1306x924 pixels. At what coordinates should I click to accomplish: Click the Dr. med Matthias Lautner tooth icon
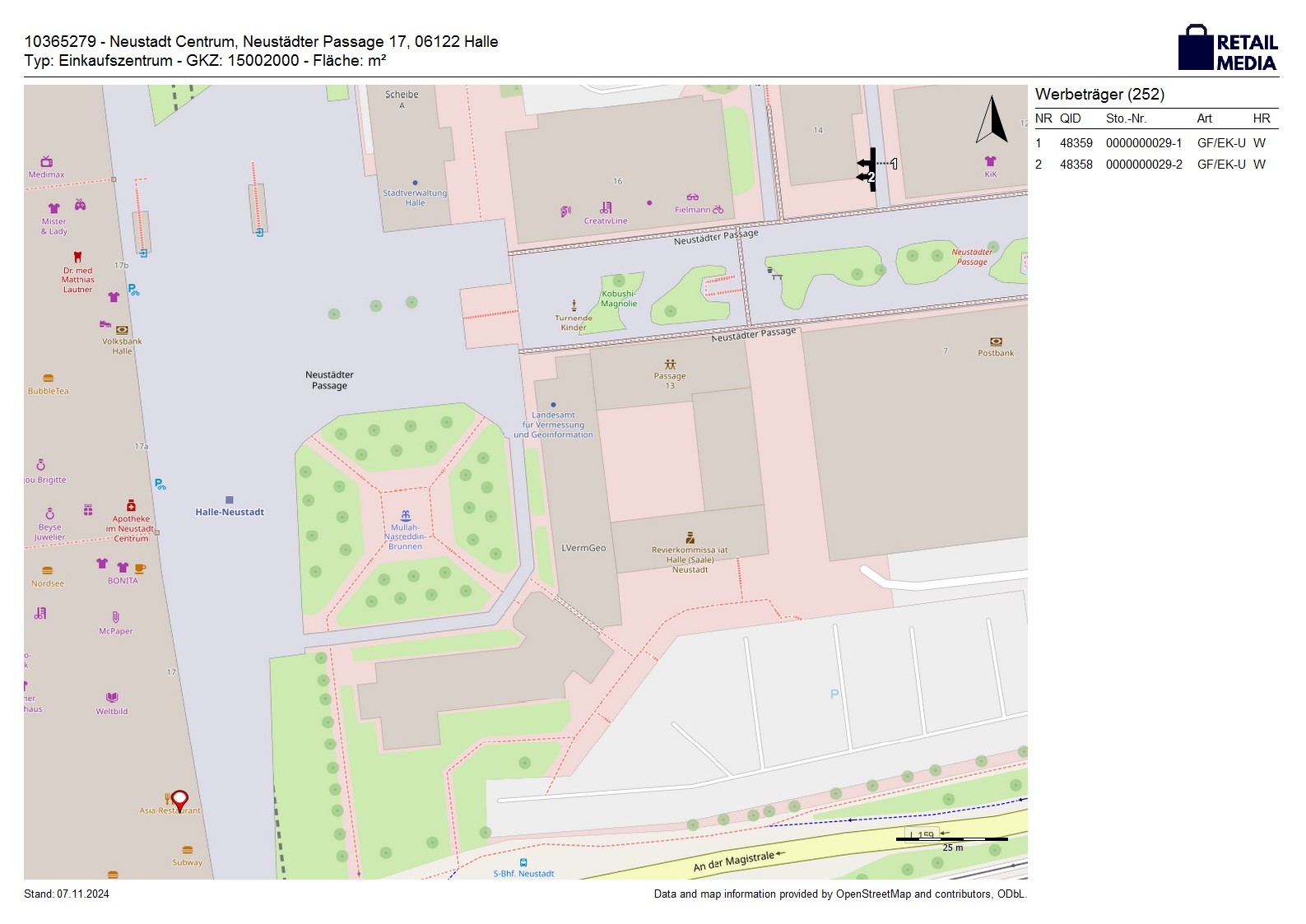[78, 257]
